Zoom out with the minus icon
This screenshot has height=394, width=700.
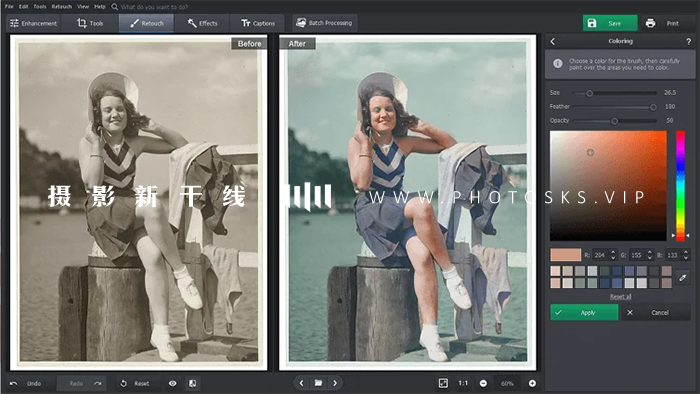click(x=483, y=383)
